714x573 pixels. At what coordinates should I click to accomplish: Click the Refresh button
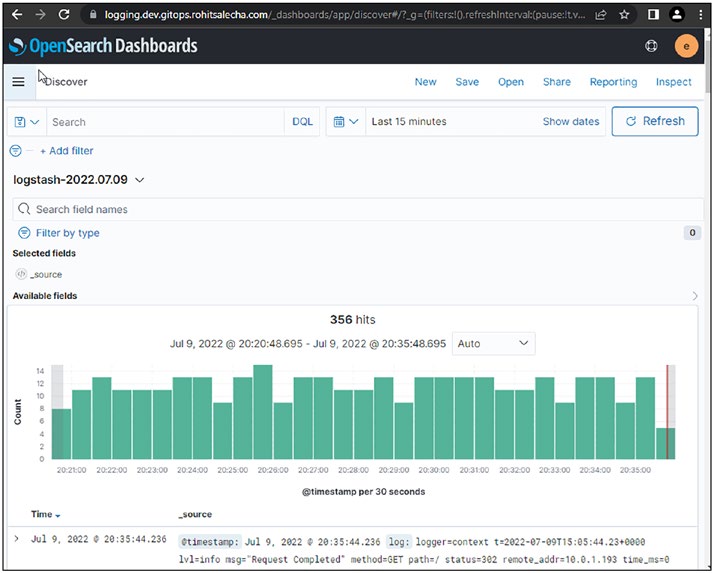655,122
